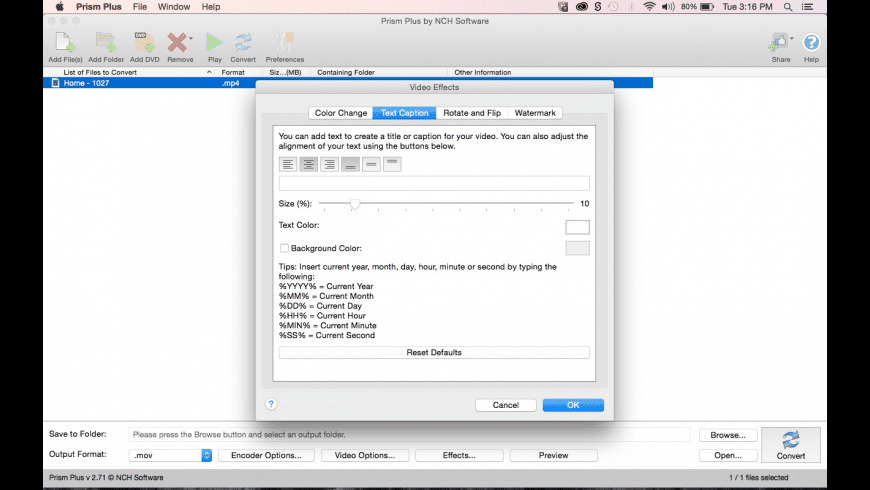
Task: Click the volume icon in the menu bar
Action: coord(668,7)
